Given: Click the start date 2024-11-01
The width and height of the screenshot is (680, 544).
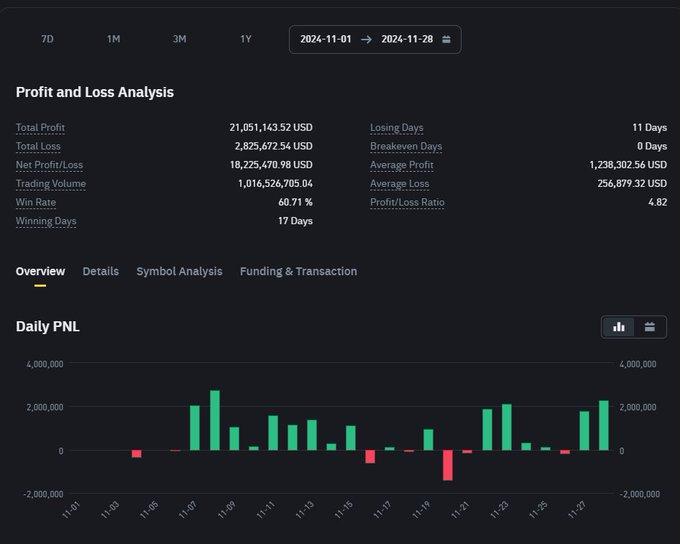Looking at the screenshot, I should [325, 39].
